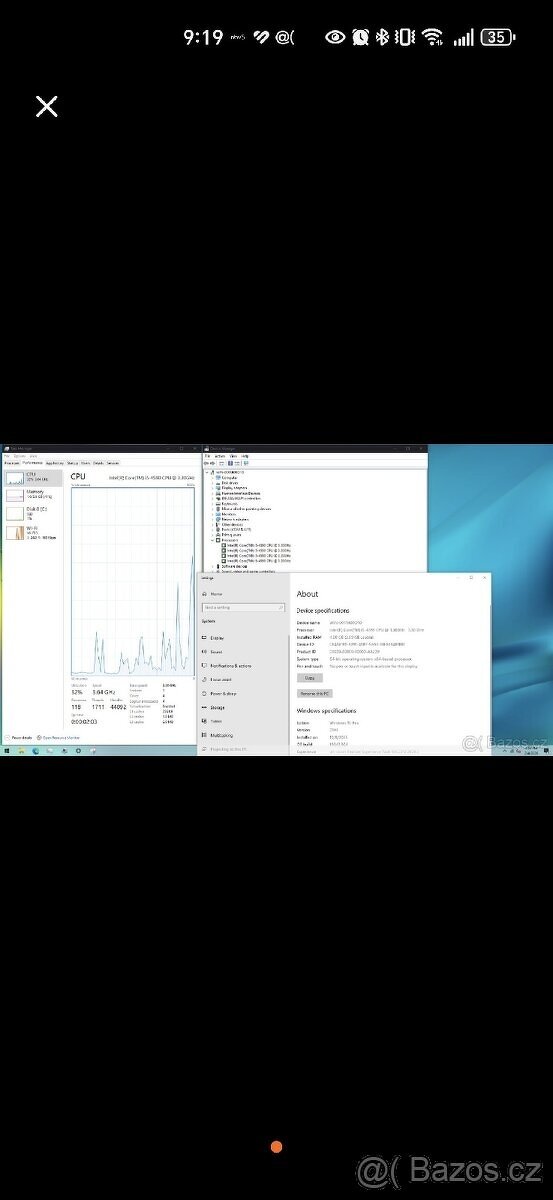
Task: Tap the Bluetooth icon in status bar
Action: (x=380, y=37)
